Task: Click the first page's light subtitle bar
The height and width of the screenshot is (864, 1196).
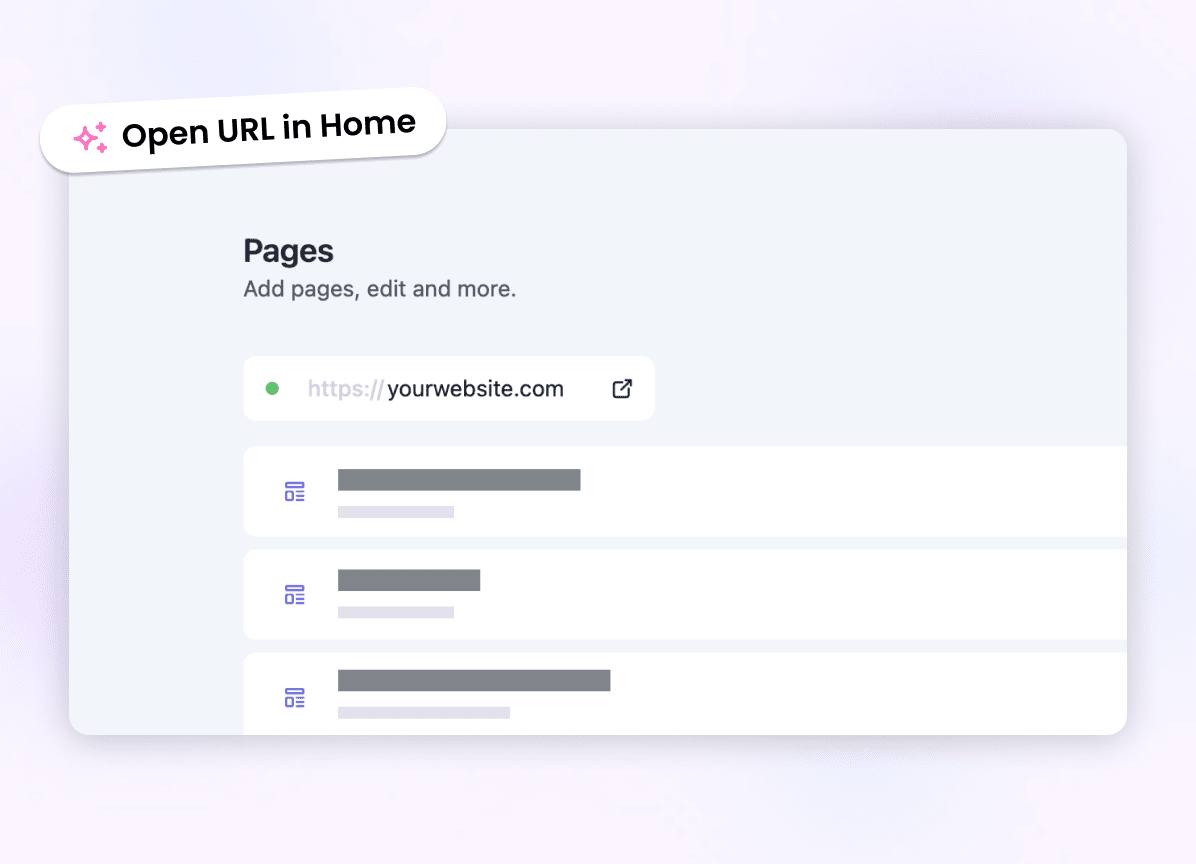Action: (396, 512)
